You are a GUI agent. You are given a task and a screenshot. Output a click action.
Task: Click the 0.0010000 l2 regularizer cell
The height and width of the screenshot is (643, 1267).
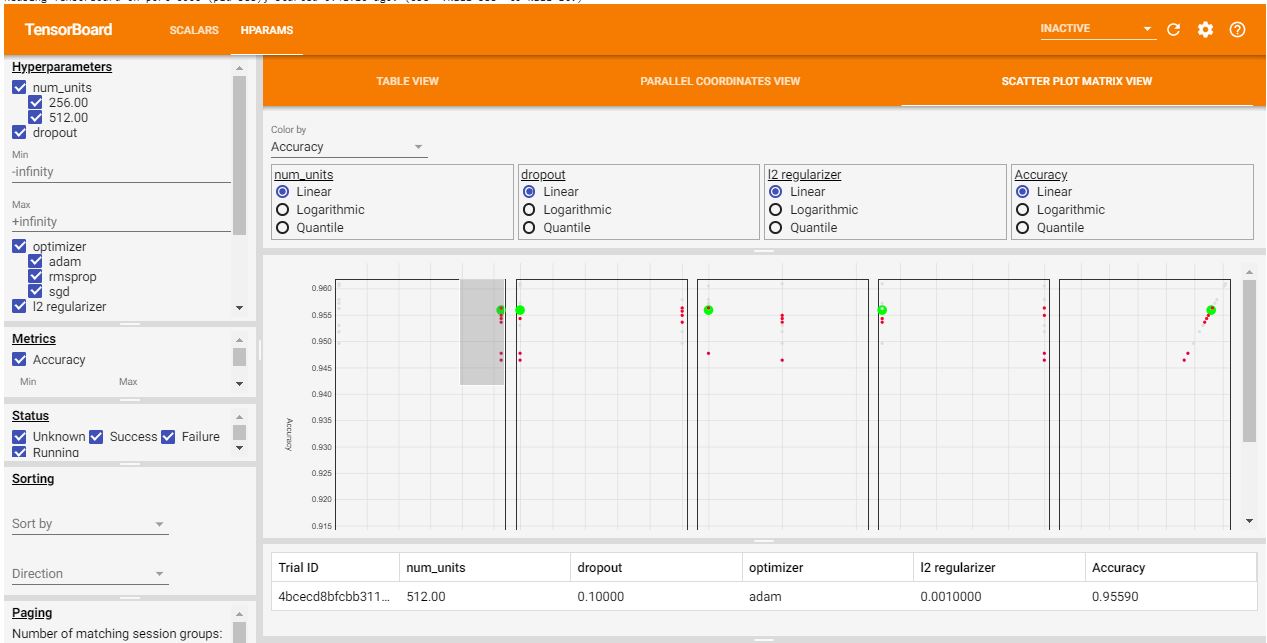pyautogui.click(x=998, y=597)
